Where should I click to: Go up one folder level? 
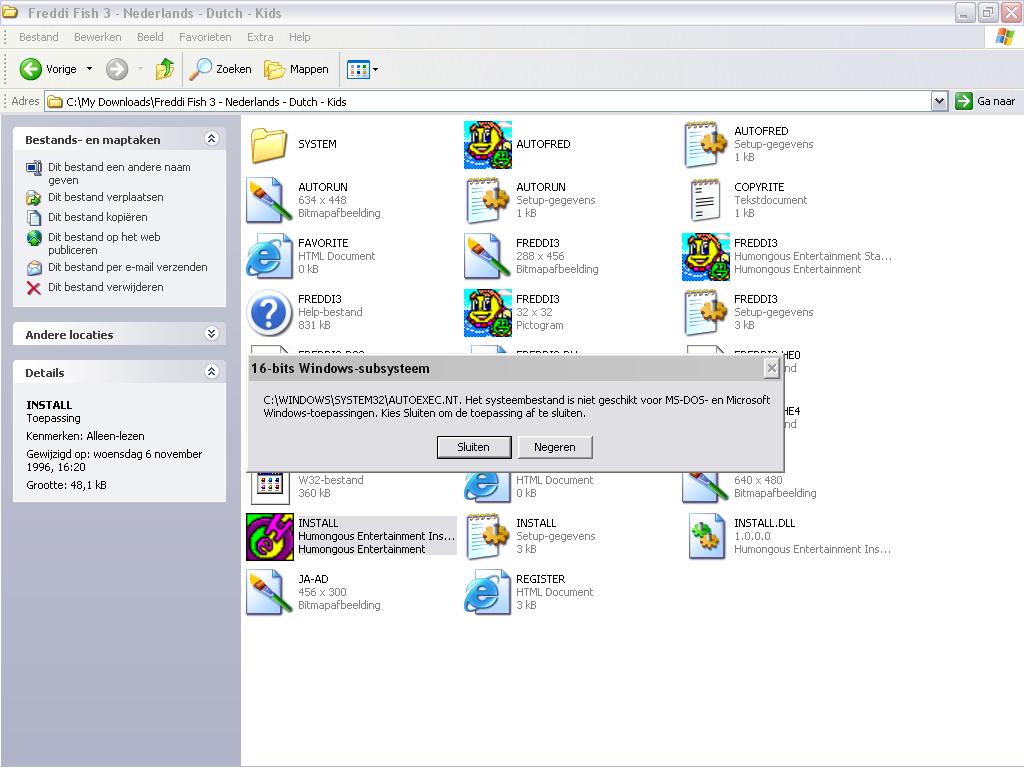point(165,69)
